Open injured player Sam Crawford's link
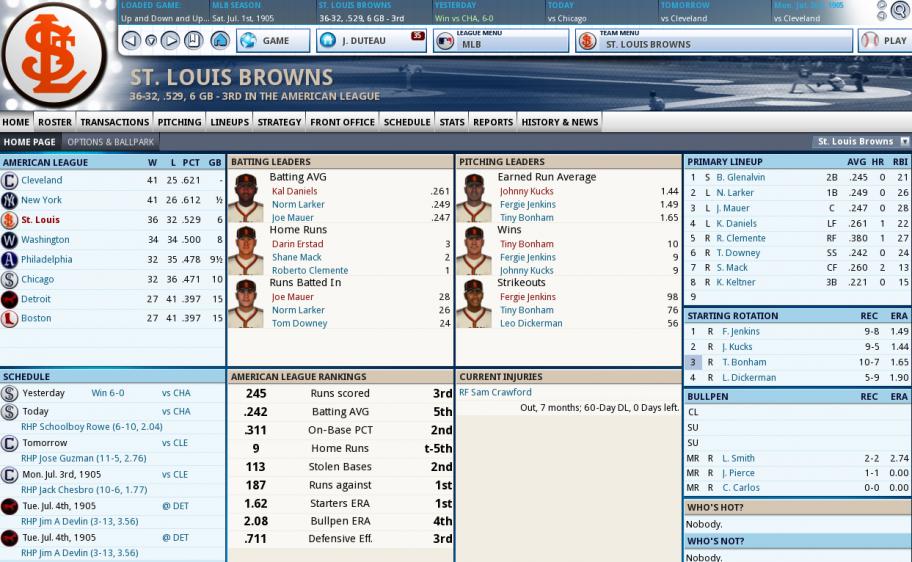This screenshot has height=562, width=912. (x=495, y=392)
